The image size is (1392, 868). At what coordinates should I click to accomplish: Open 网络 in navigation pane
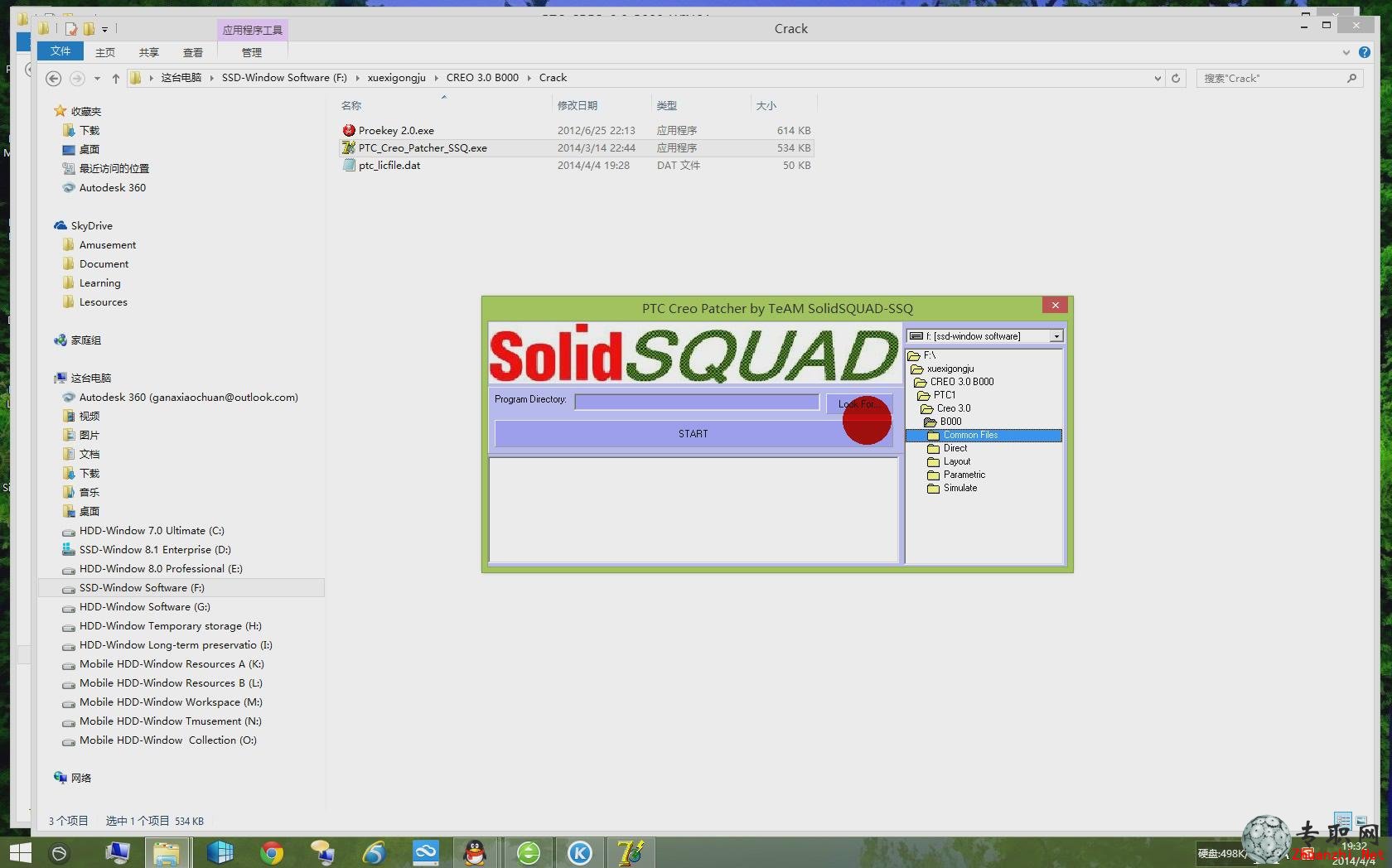[x=81, y=778]
